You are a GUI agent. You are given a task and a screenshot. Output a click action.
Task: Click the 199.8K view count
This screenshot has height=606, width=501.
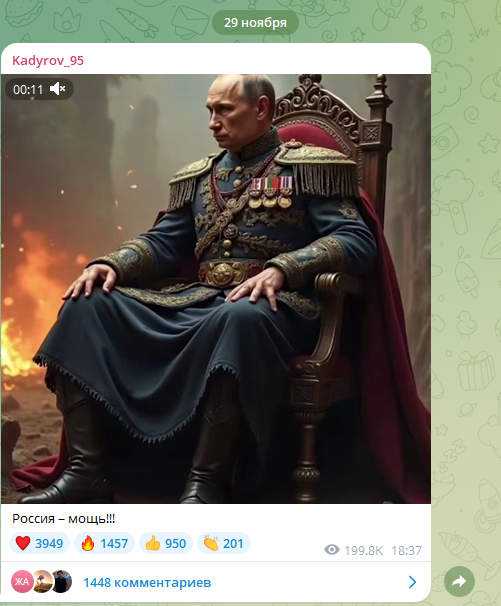pos(363,550)
